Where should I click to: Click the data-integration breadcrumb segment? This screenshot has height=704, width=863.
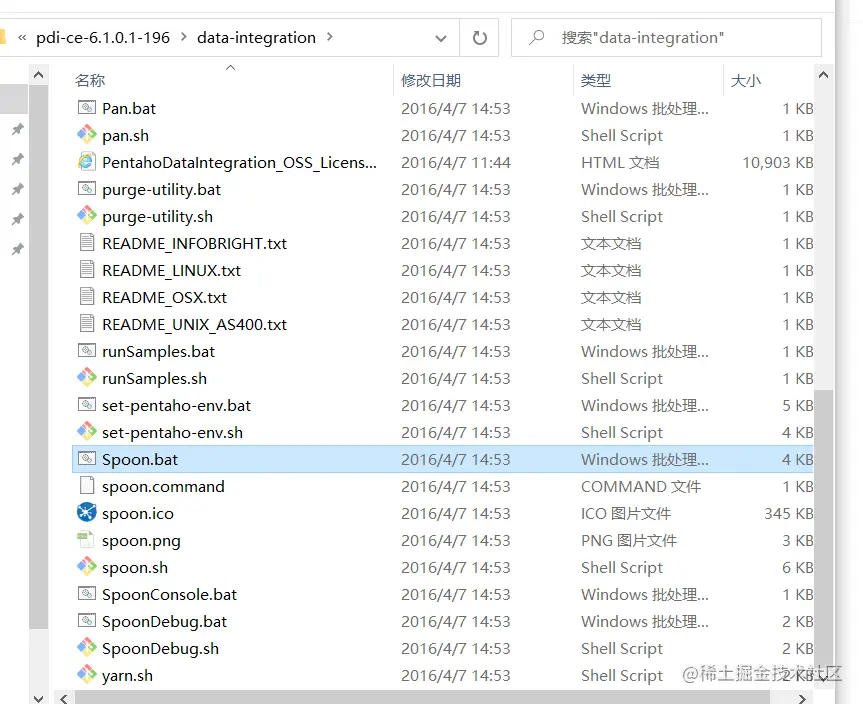(x=256, y=37)
